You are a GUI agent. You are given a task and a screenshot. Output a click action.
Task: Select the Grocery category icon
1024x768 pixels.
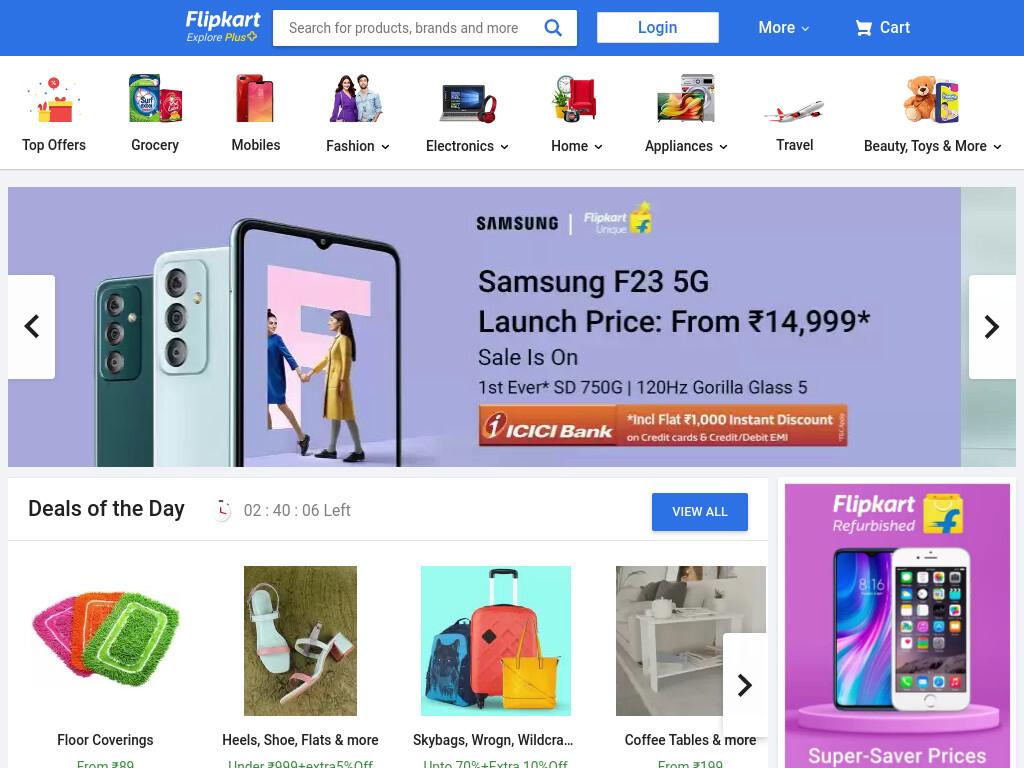(155, 99)
